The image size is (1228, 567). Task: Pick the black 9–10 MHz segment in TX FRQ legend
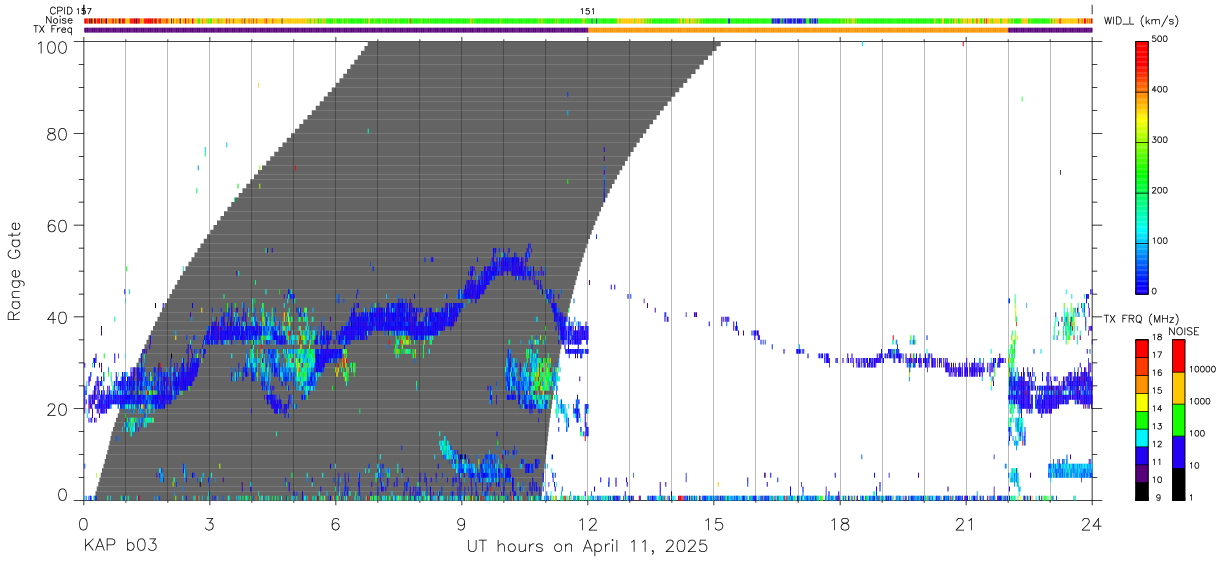[x=1143, y=490]
